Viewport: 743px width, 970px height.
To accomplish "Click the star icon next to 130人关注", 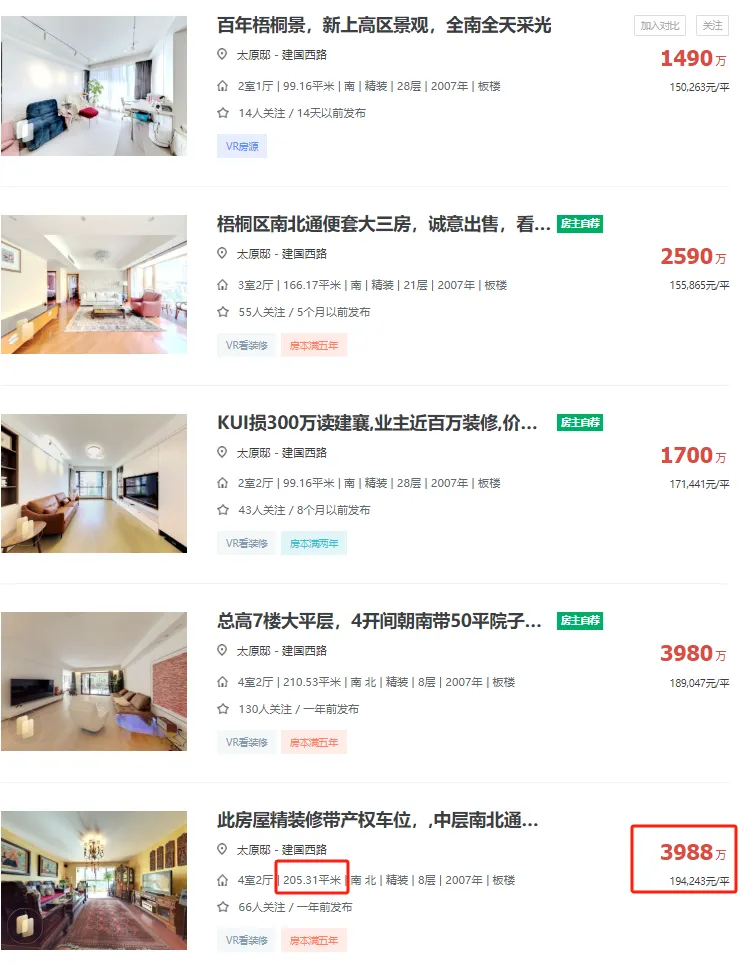I will point(223,709).
